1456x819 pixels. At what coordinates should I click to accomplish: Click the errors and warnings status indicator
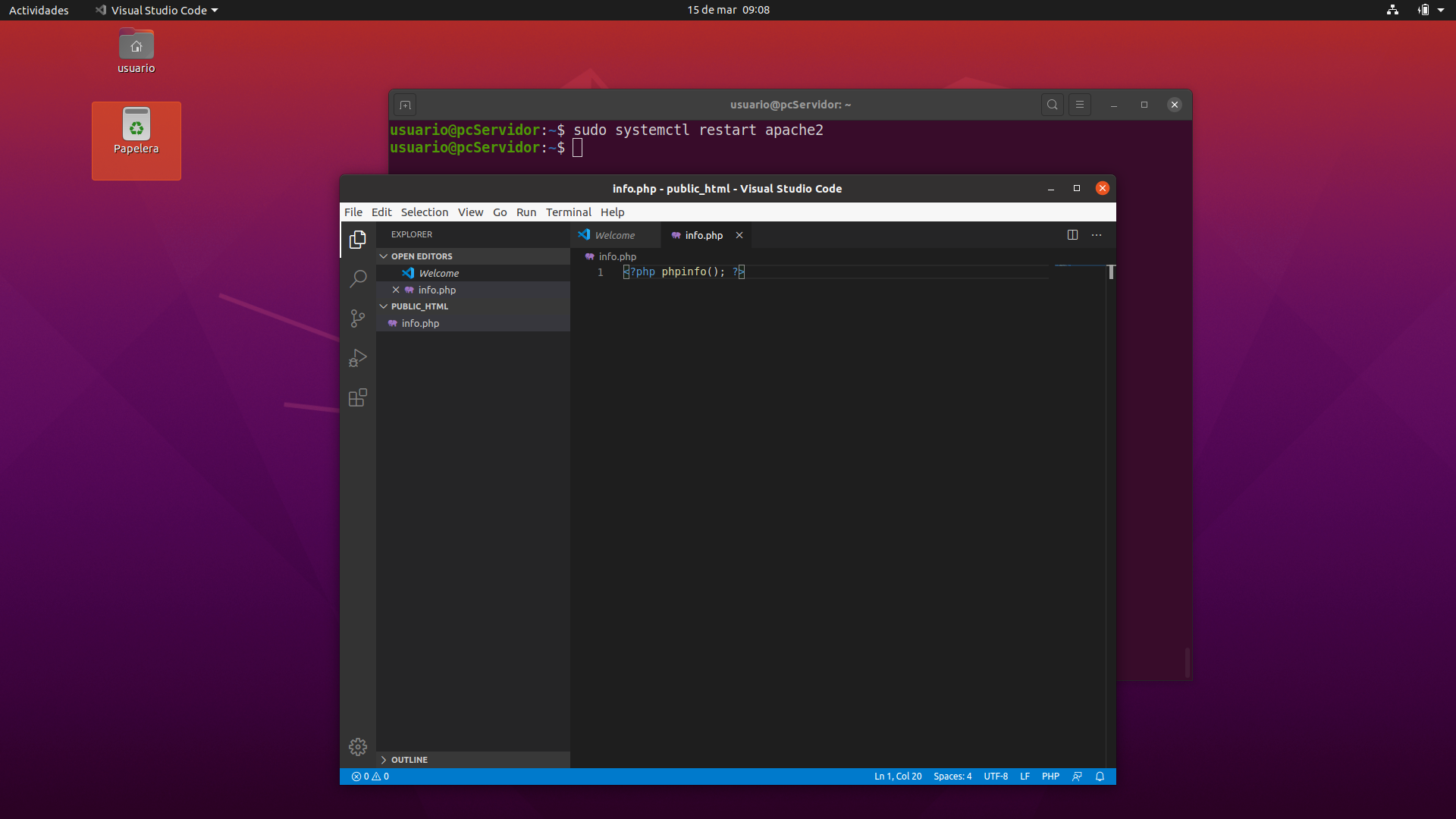click(370, 777)
